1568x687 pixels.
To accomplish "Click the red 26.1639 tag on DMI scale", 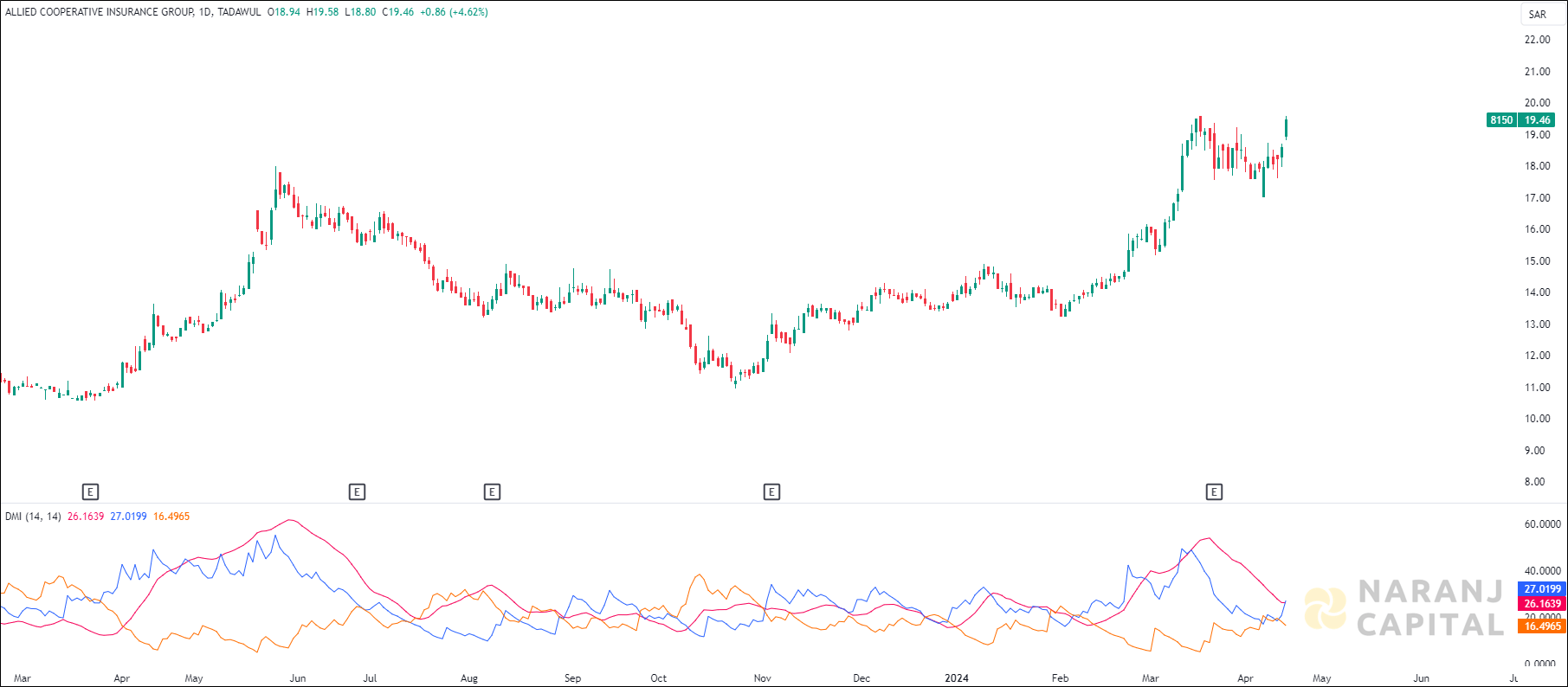I will point(1543,604).
